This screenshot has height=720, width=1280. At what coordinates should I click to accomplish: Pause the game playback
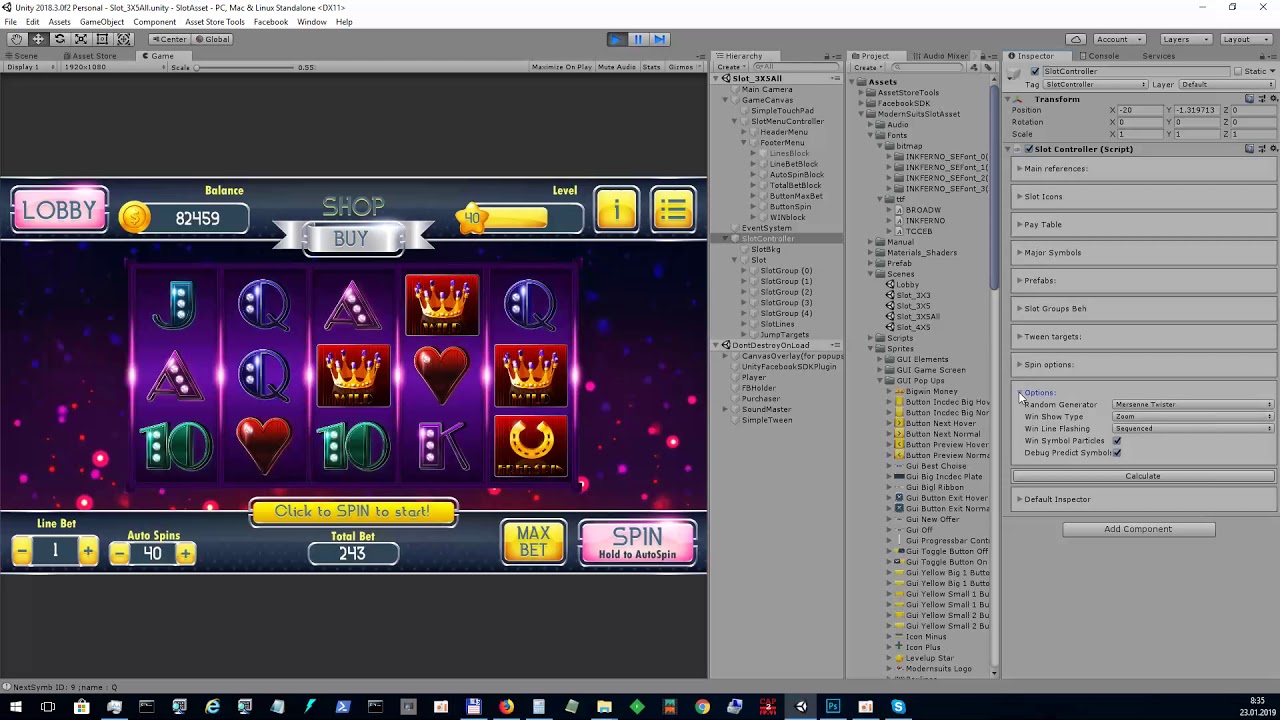tap(638, 39)
